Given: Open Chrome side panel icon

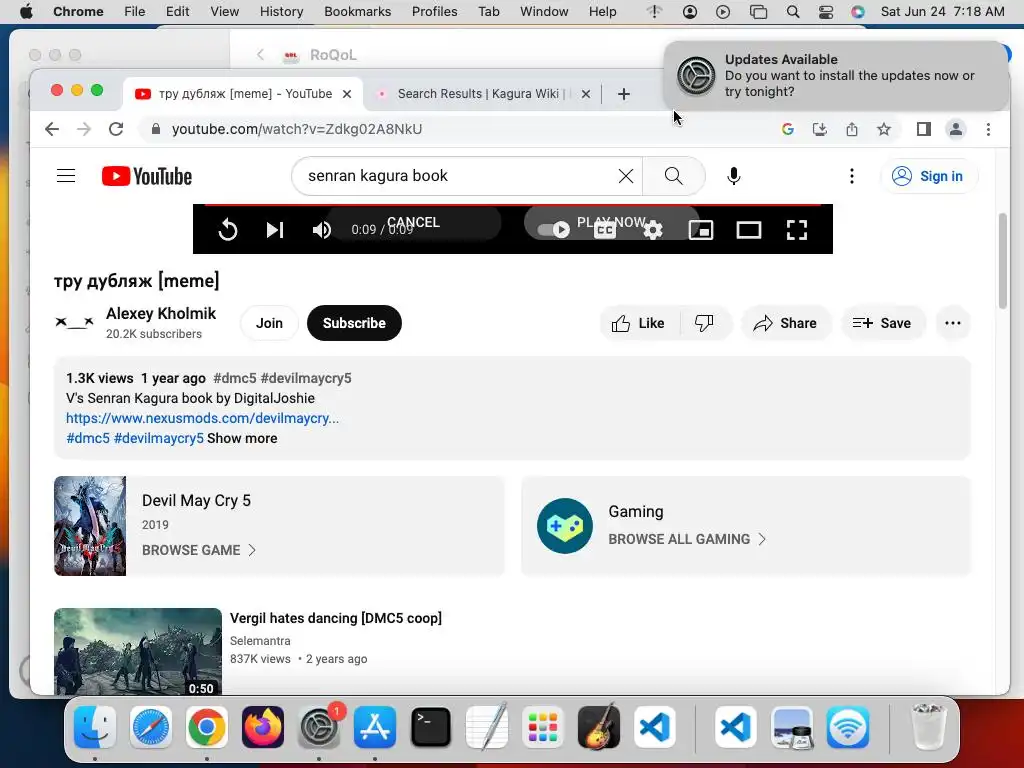Looking at the screenshot, I should coord(923,129).
